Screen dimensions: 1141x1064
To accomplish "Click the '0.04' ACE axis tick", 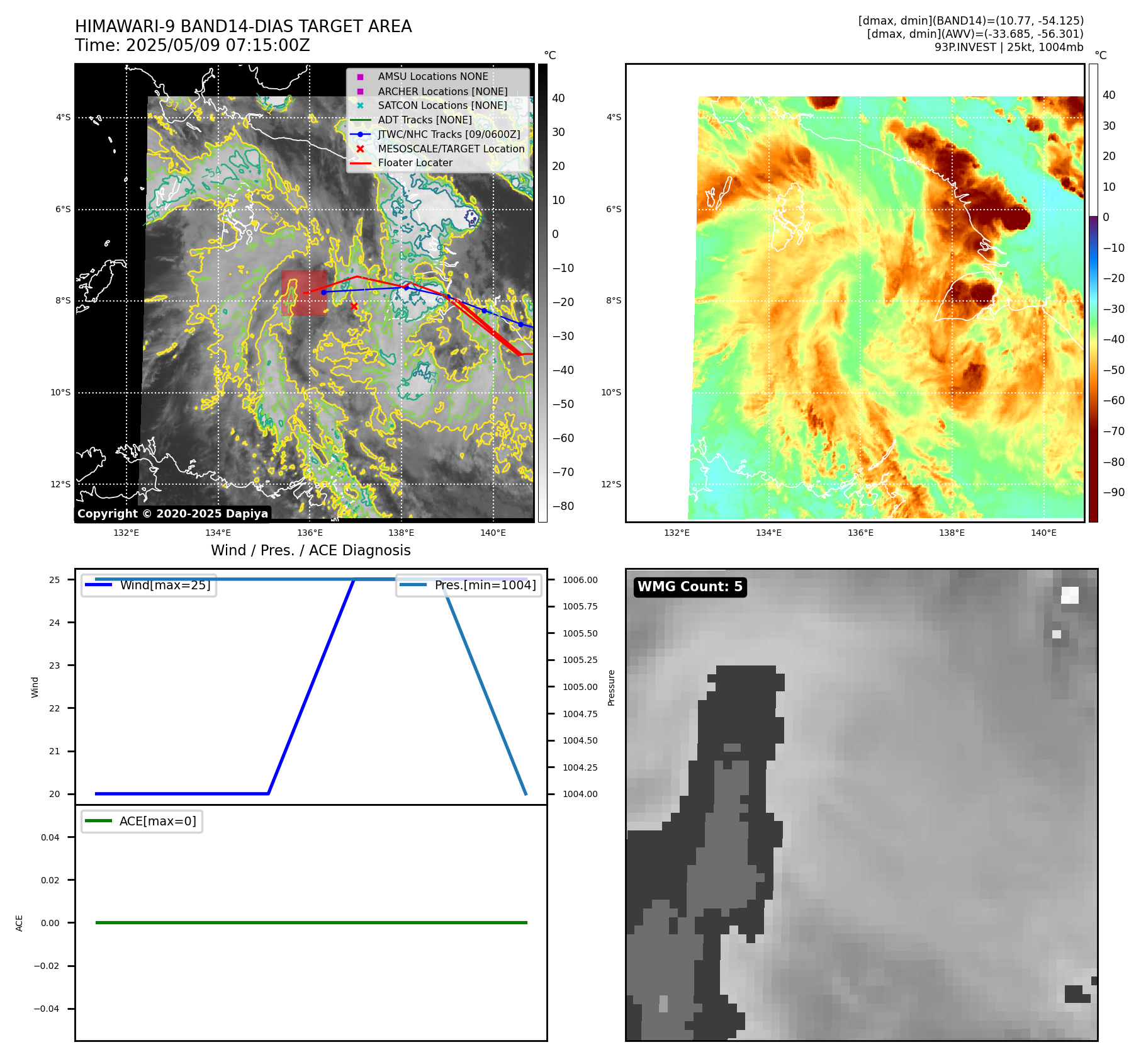I will 50,837.
